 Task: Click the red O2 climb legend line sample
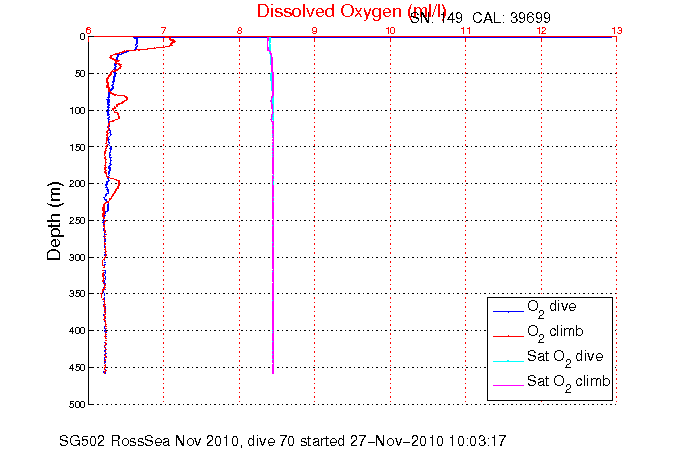coord(508,336)
